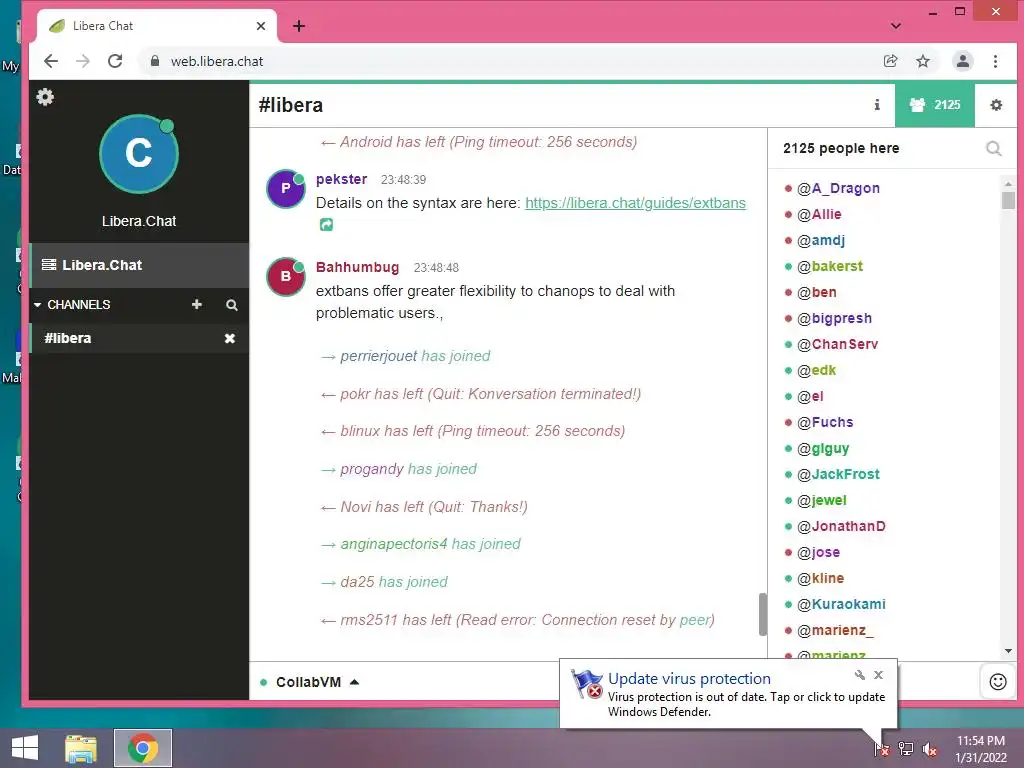Select the Libera.Chat server entry
The height and width of the screenshot is (768, 1024).
(139, 265)
